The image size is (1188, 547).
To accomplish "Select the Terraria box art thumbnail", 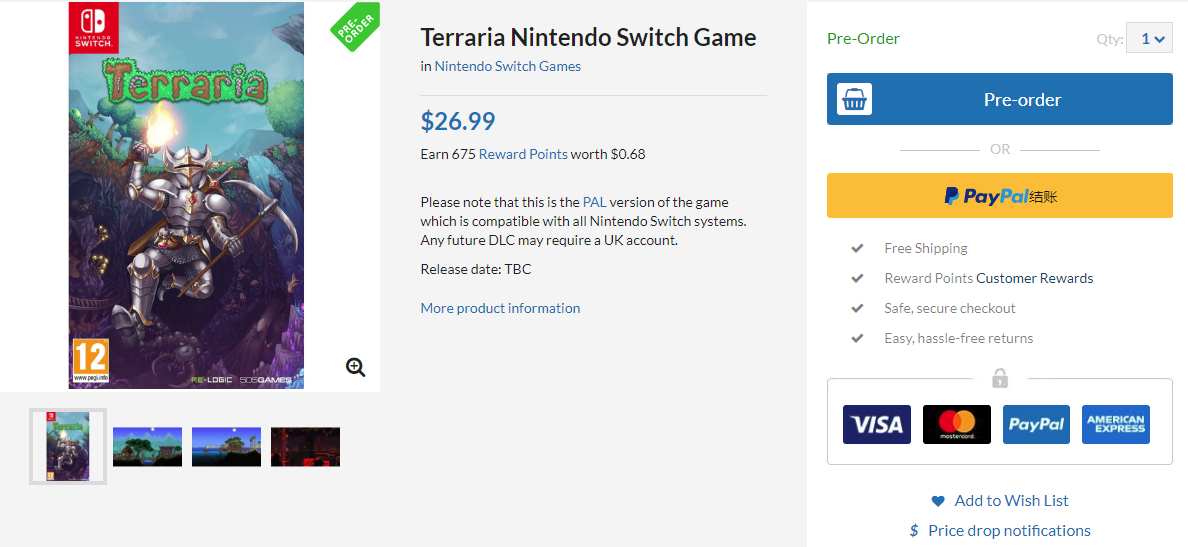I will tap(68, 447).
